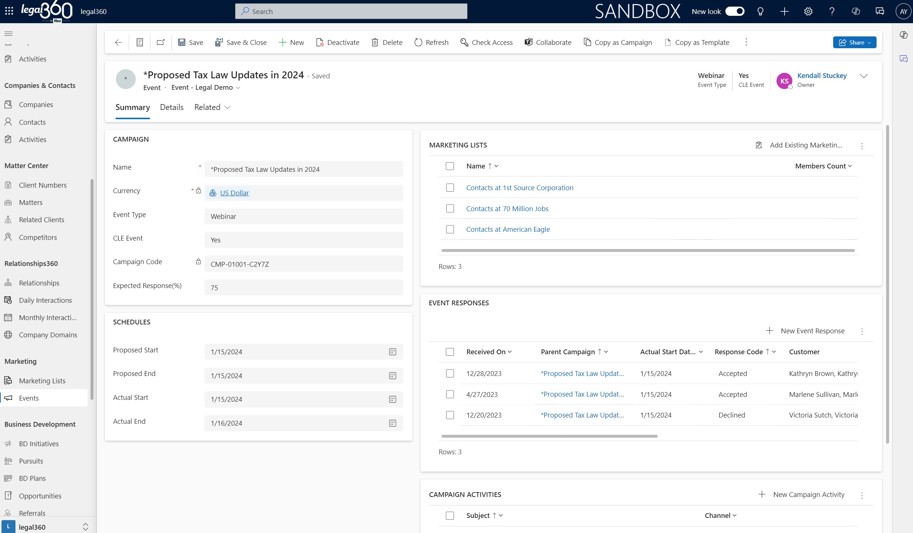
Task: Click New Event Response button
Action: 805,331
